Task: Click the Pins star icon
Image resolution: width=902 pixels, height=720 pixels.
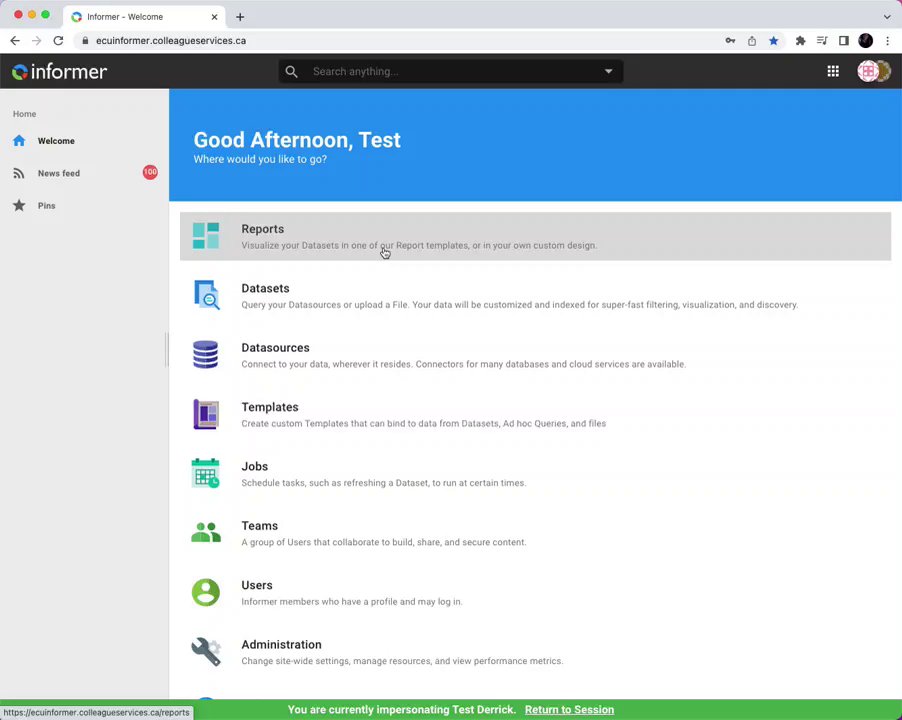Action: pyautogui.click(x=19, y=205)
